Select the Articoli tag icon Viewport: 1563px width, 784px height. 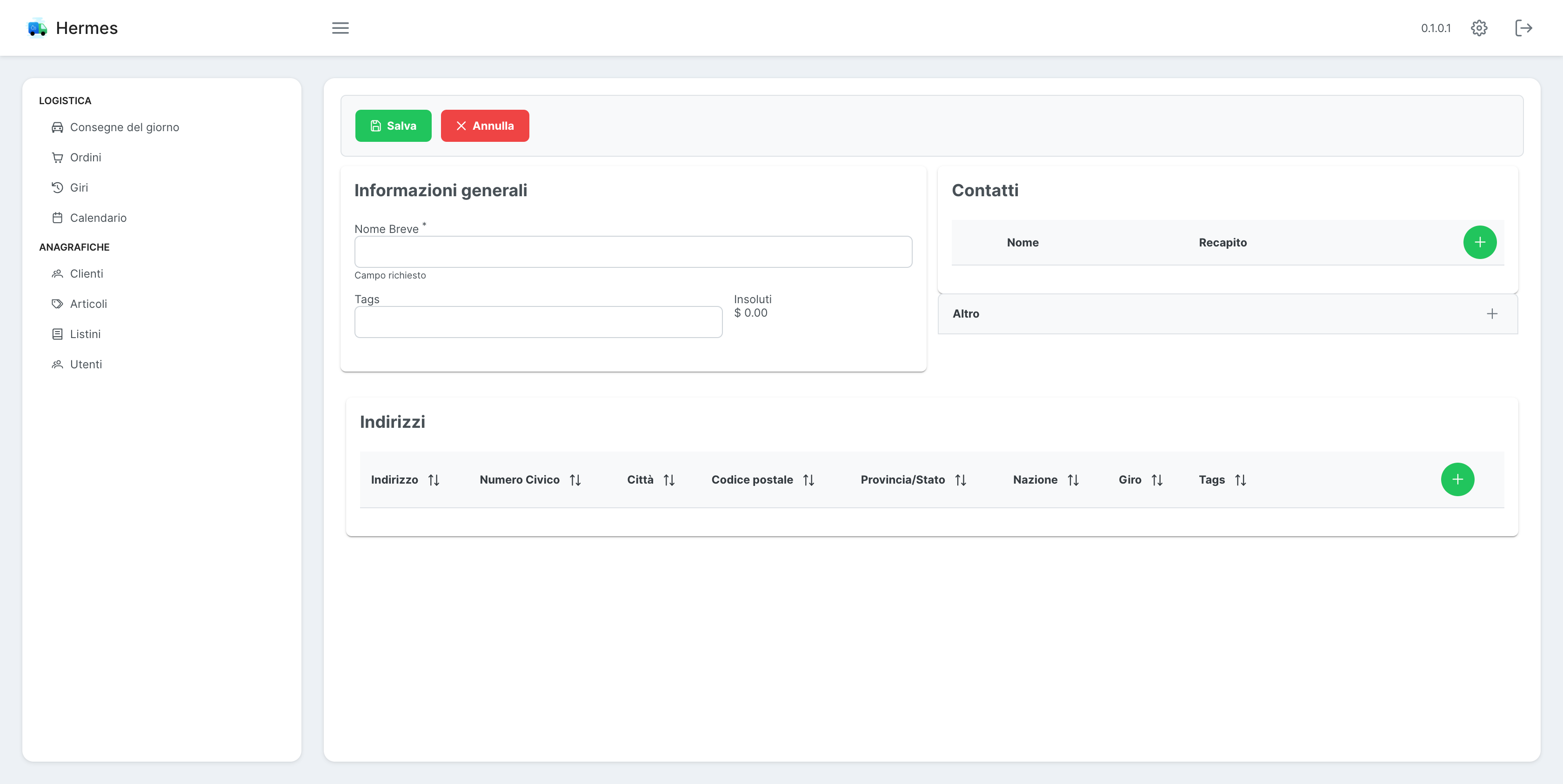point(57,303)
